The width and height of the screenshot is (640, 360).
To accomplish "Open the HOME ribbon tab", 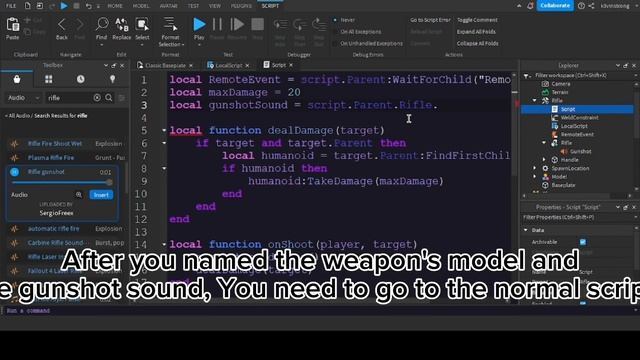I will click(115, 6).
